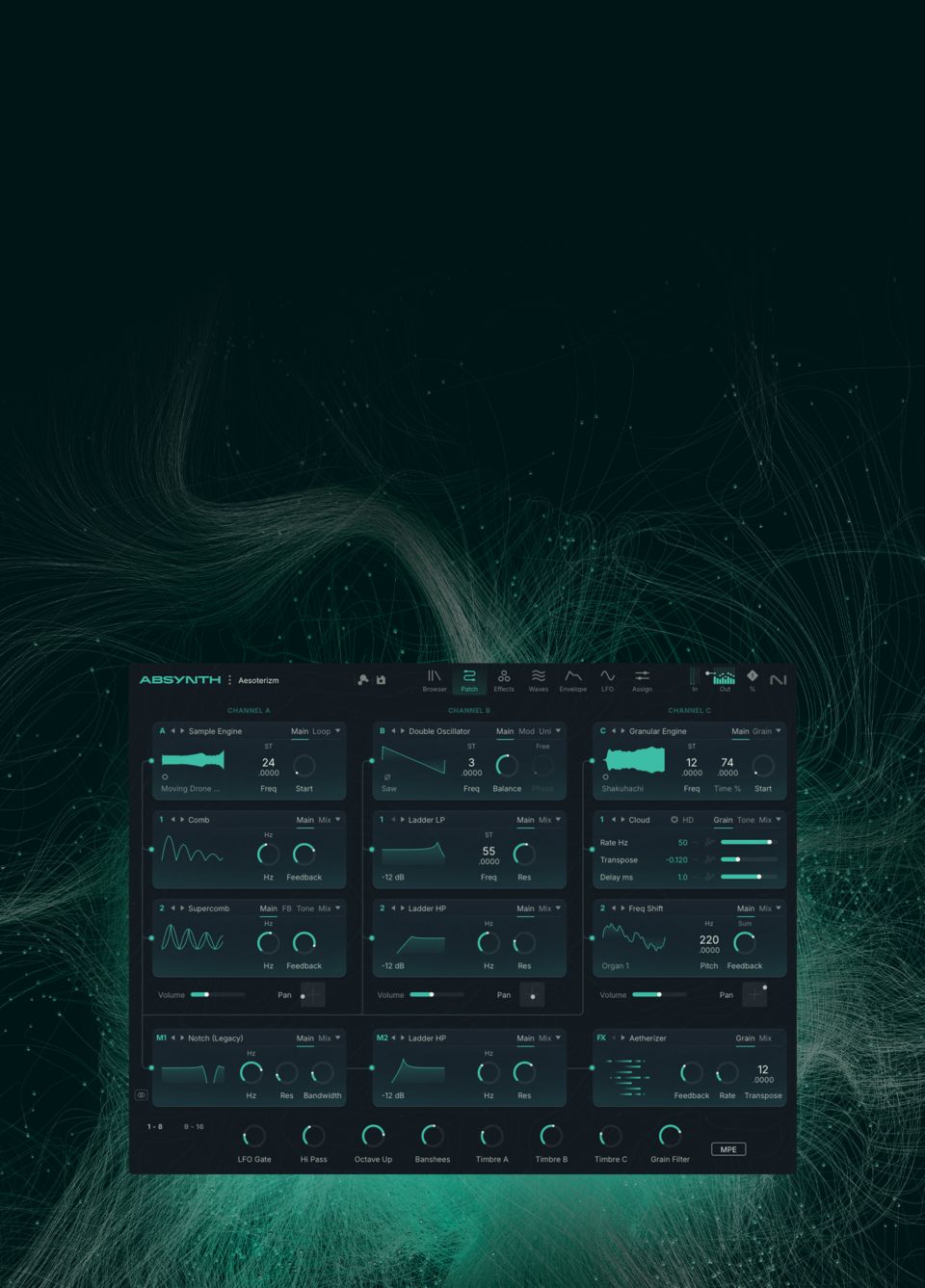Viewport: 925px width, 1288px height.
Task: Open the Browser view
Action: [x=434, y=680]
